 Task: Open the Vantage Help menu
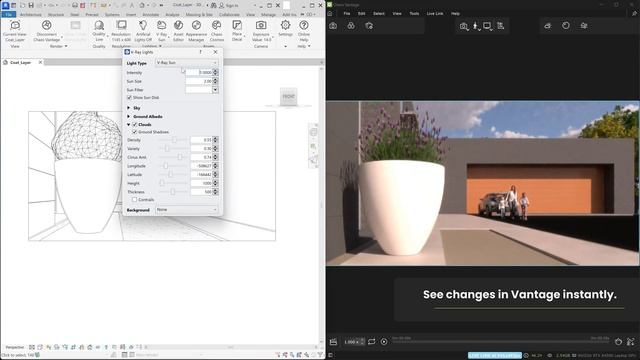point(455,13)
